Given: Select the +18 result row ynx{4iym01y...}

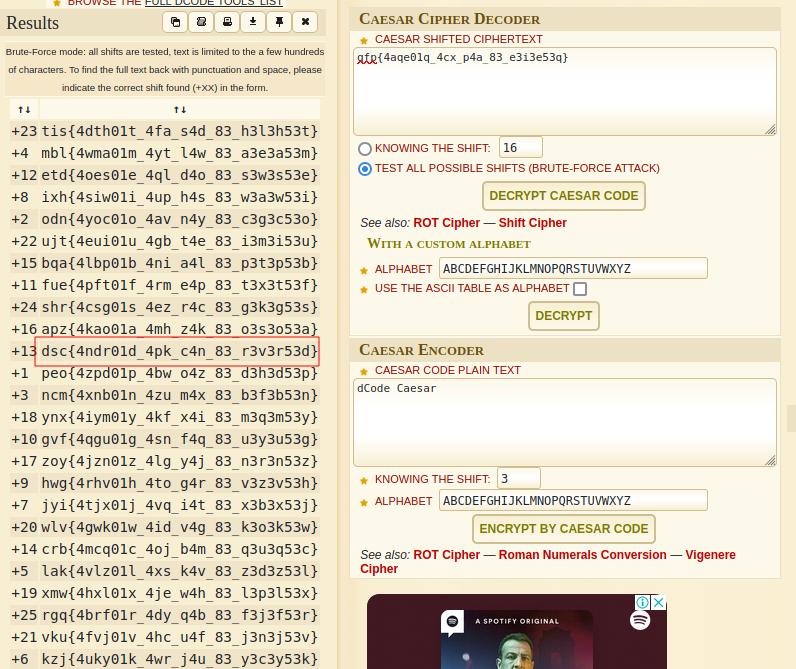Looking at the screenshot, I should [164, 417].
